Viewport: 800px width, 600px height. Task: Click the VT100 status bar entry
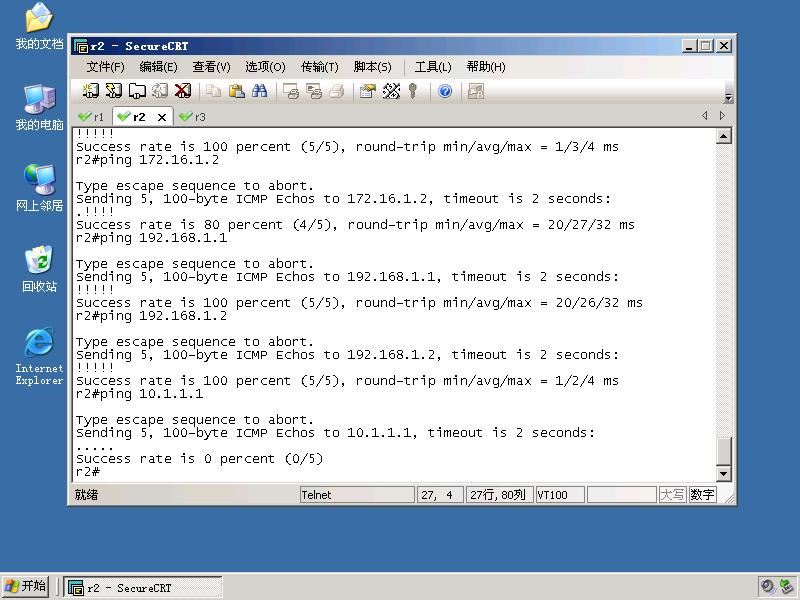[560, 495]
